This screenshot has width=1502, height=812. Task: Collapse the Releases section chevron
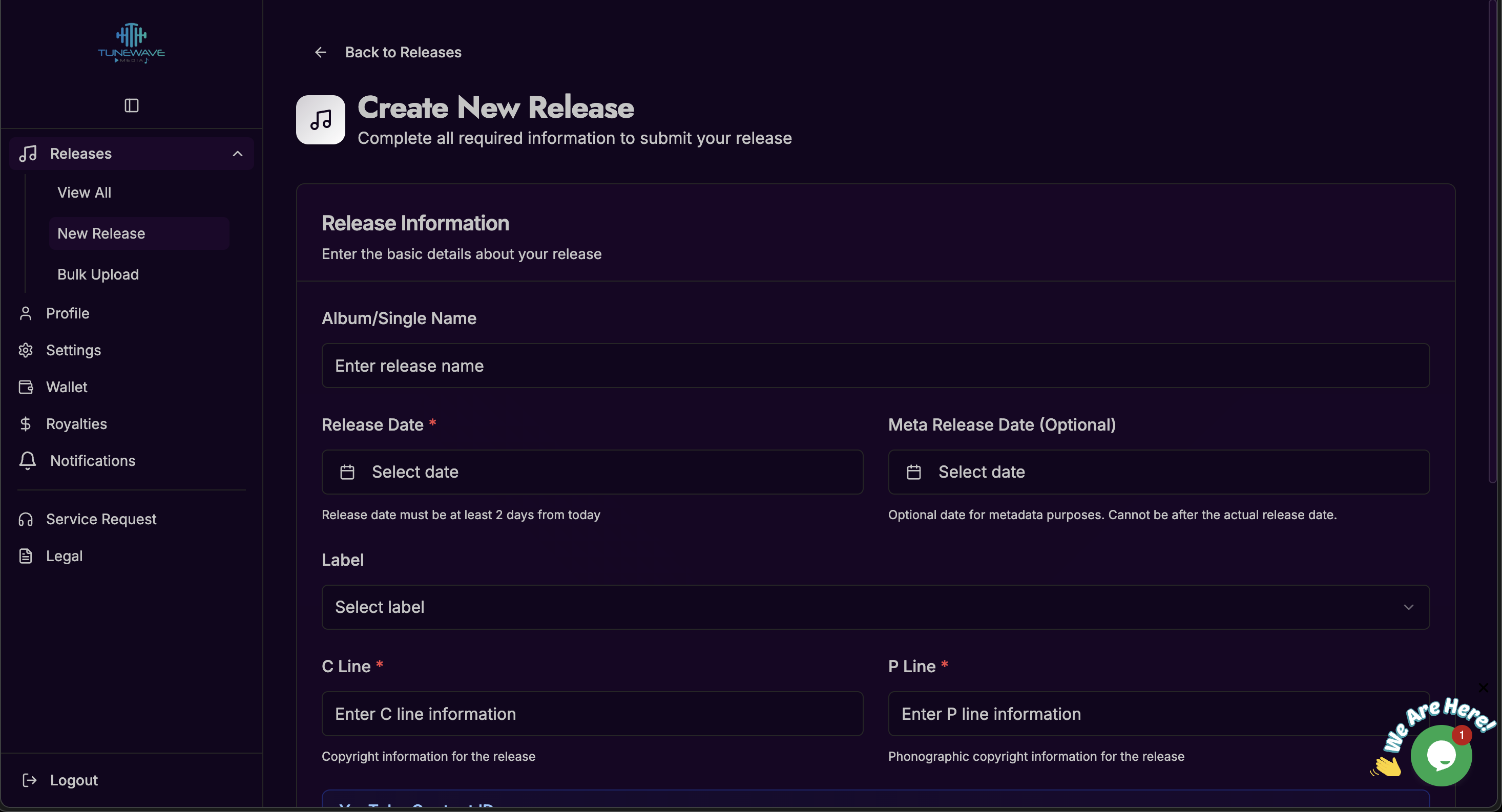pyautogui.click(x=237, y=153)
